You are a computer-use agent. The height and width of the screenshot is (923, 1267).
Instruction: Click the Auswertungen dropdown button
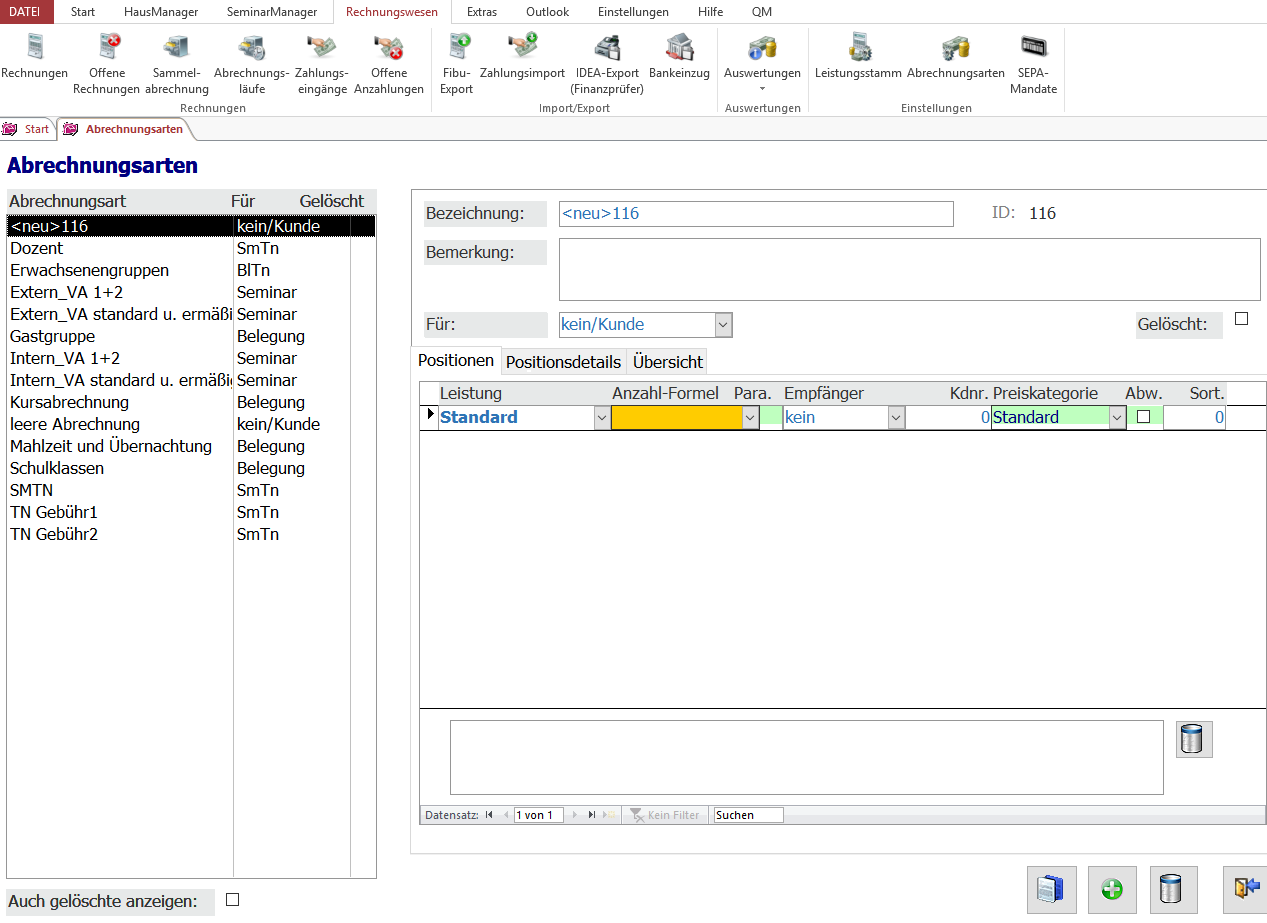coord(762,73)
